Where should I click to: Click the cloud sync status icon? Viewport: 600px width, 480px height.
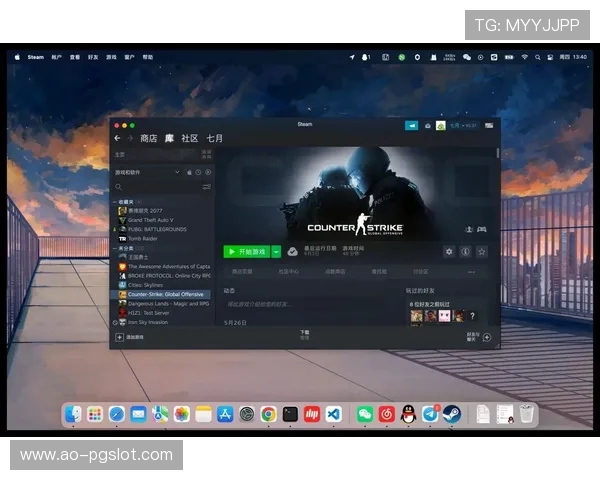(292, 252)
